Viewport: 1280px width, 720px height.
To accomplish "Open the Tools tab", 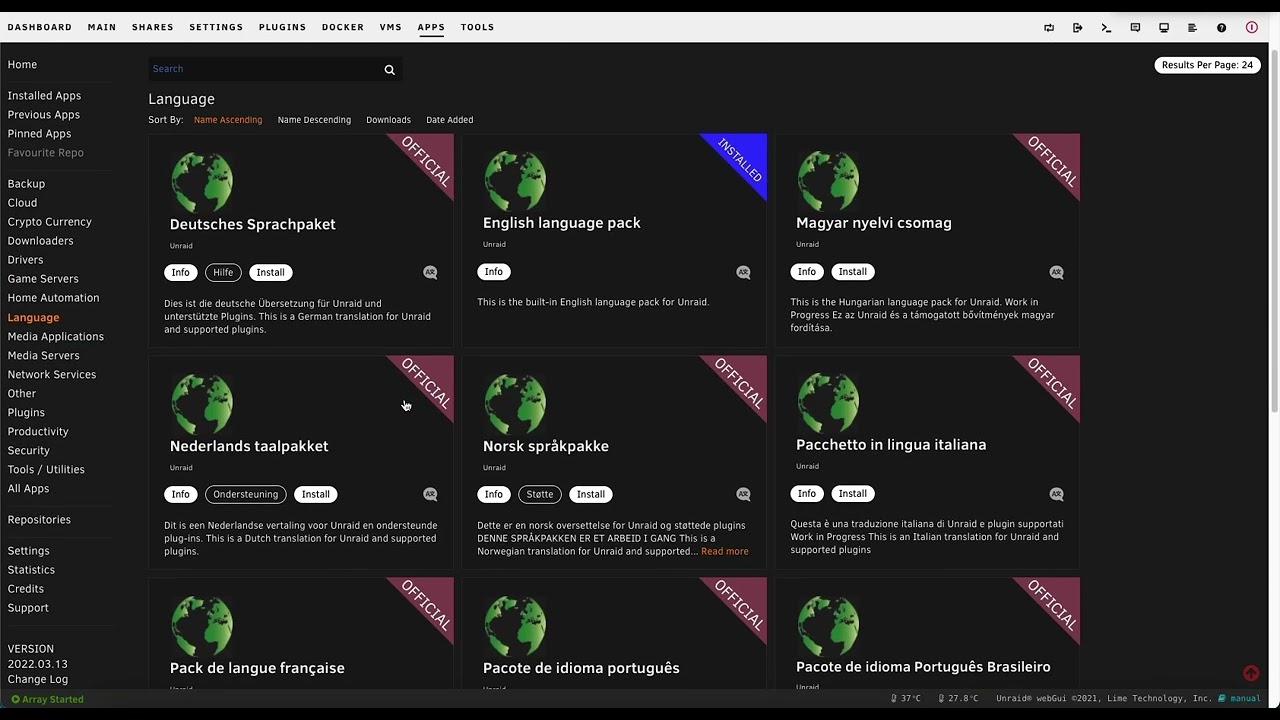I will click(478, 27).
